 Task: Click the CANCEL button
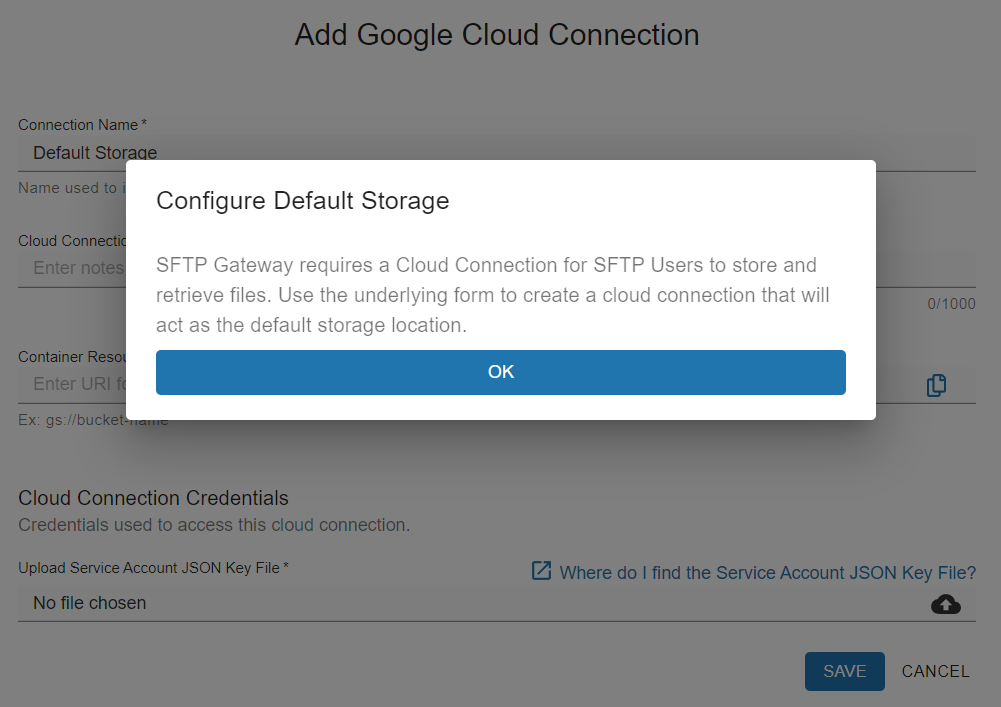click(935, 671)
